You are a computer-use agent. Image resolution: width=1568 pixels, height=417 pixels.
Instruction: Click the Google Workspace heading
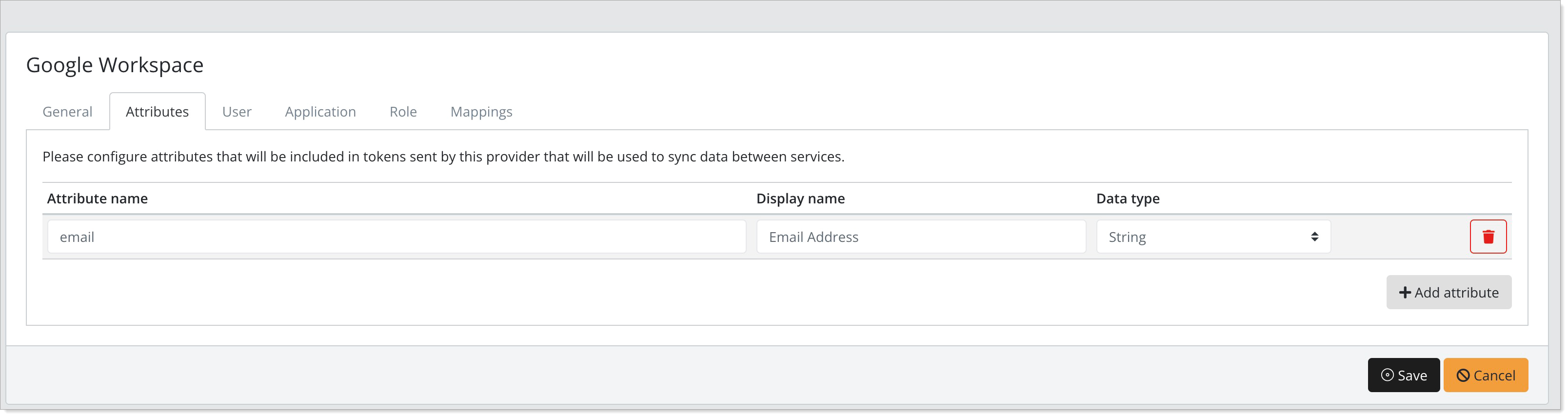(115, 64)
